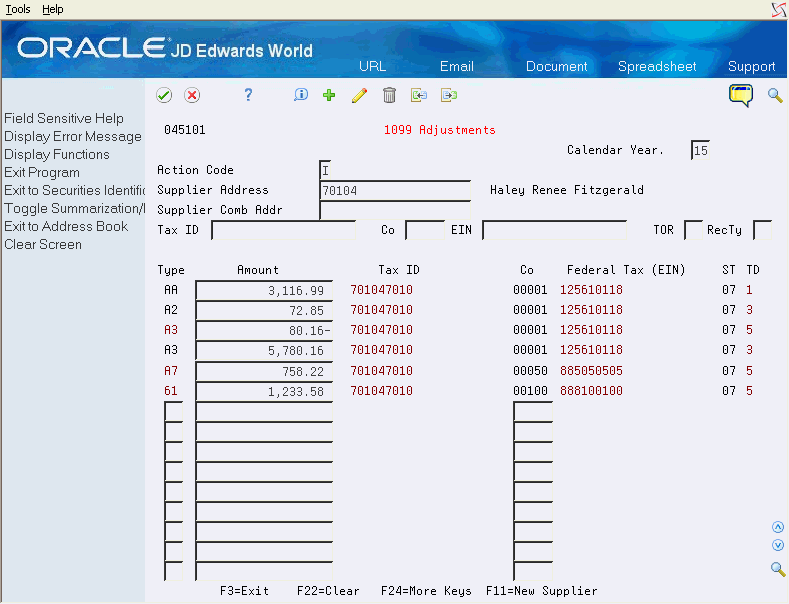The height and width of the screenshot is (604, 789).
Task: Select the Support tab
Action: [752, 66]
